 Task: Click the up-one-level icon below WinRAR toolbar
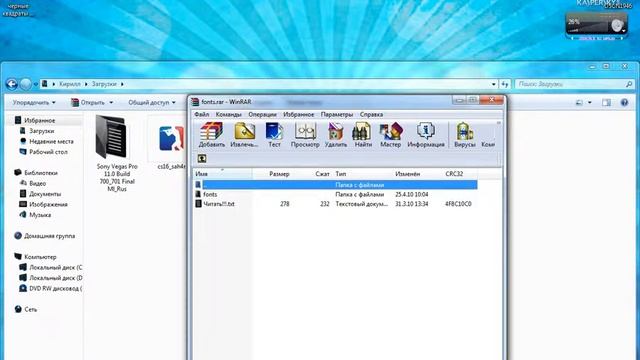coord(202,158)
